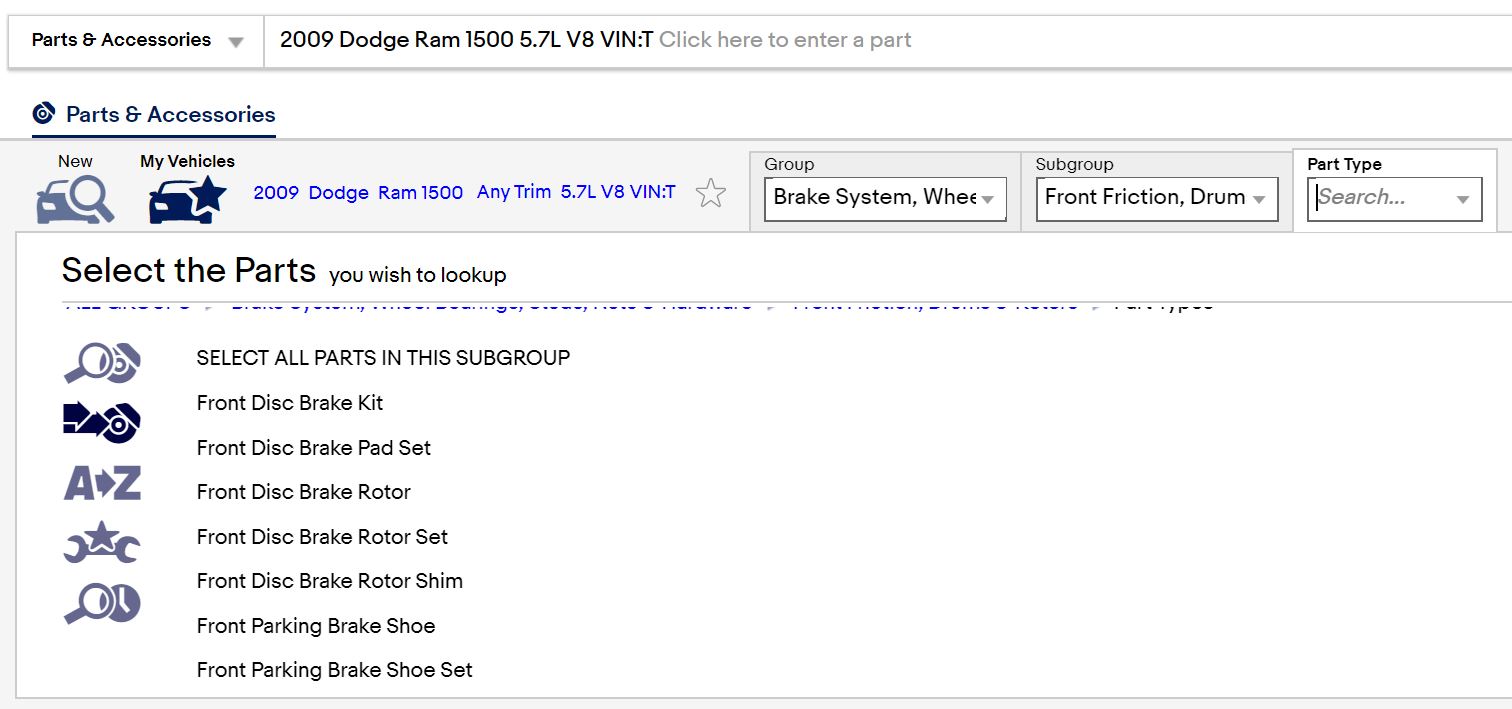Click the New vehicle lookup icon
The height and width of the screenshot is (709, 1512).
(x=75, y=198)
